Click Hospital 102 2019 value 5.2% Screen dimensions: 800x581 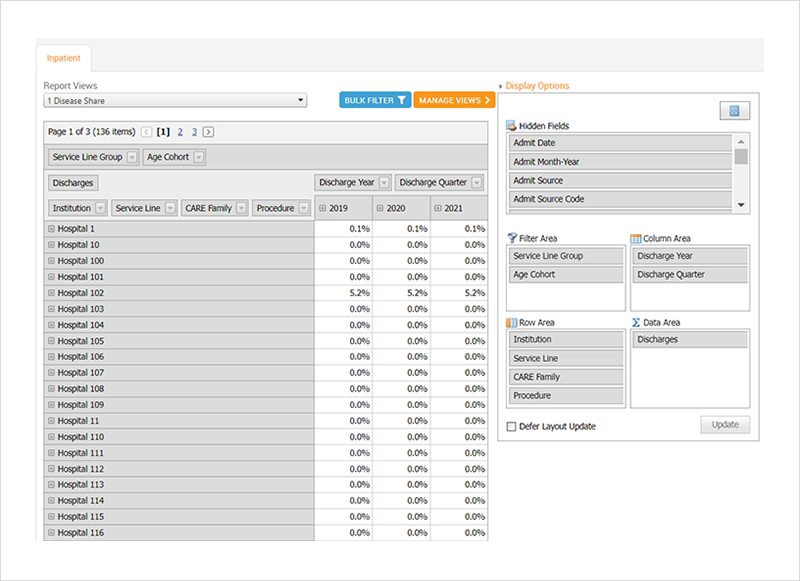[x=359, y=293]
